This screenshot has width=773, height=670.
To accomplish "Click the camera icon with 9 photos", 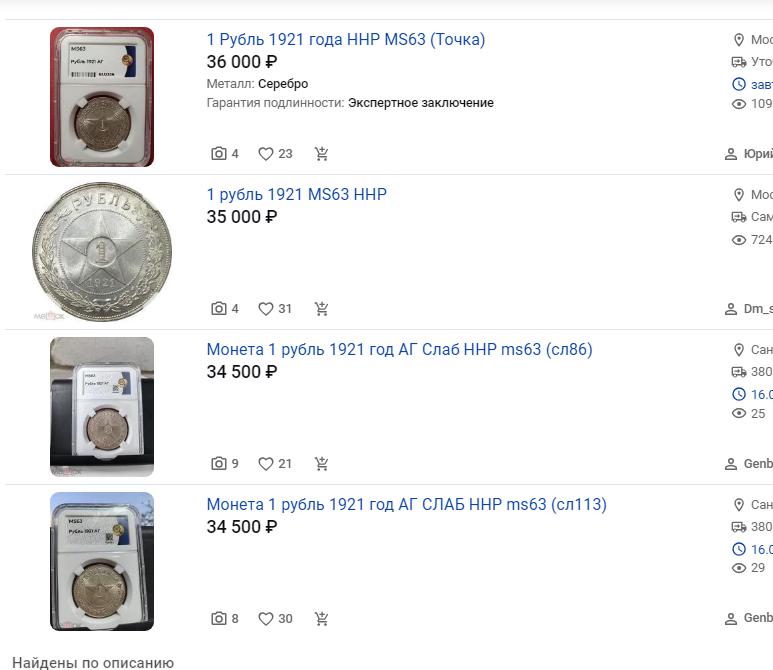I will (x=219, y=463).
